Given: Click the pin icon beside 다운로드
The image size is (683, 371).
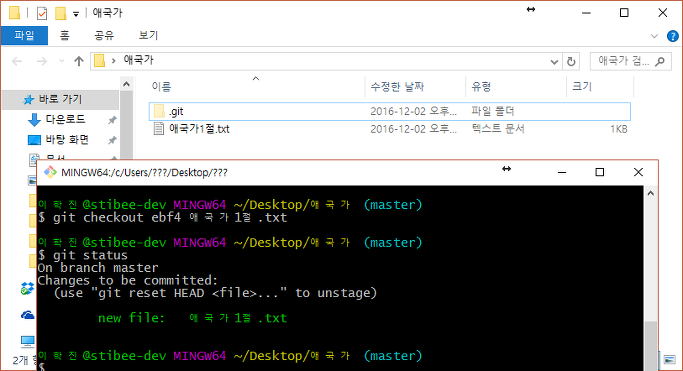Looking at the screenshot, I should tap(112, 120).
